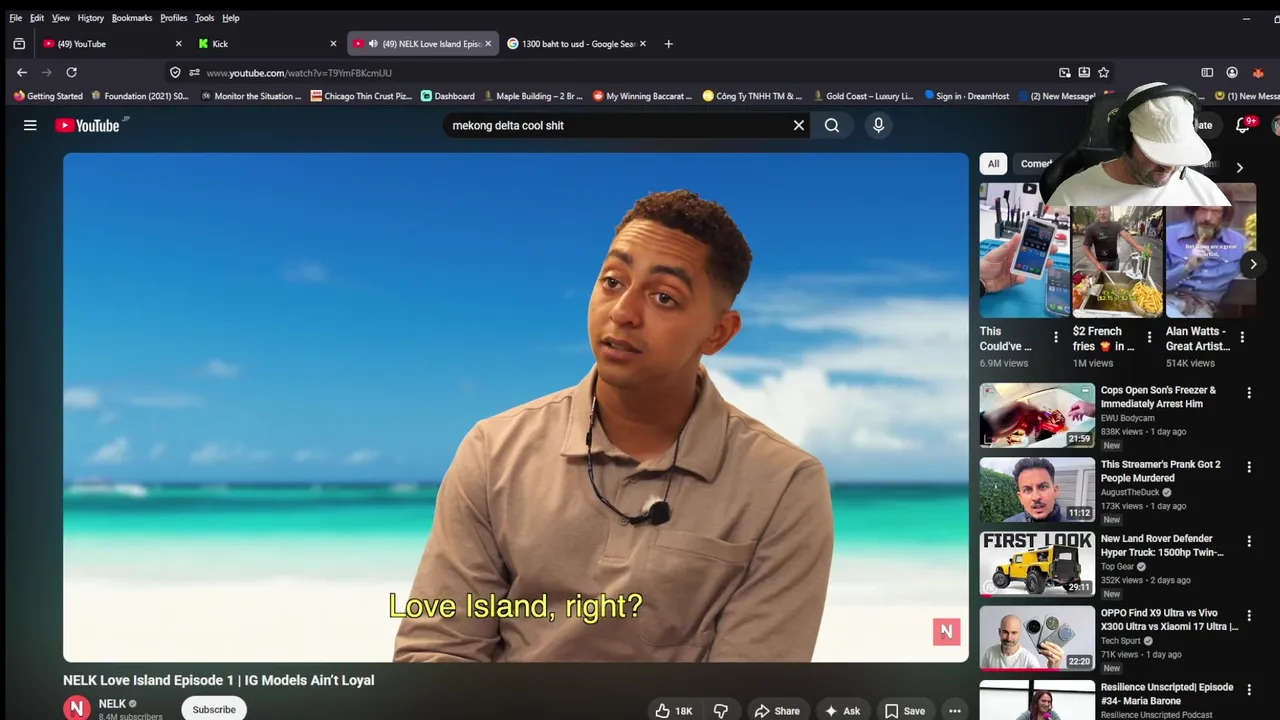This screenshot has height=720, width=1280.
Task: Open options for $2 French fries short
Action: pos(1149,338)
